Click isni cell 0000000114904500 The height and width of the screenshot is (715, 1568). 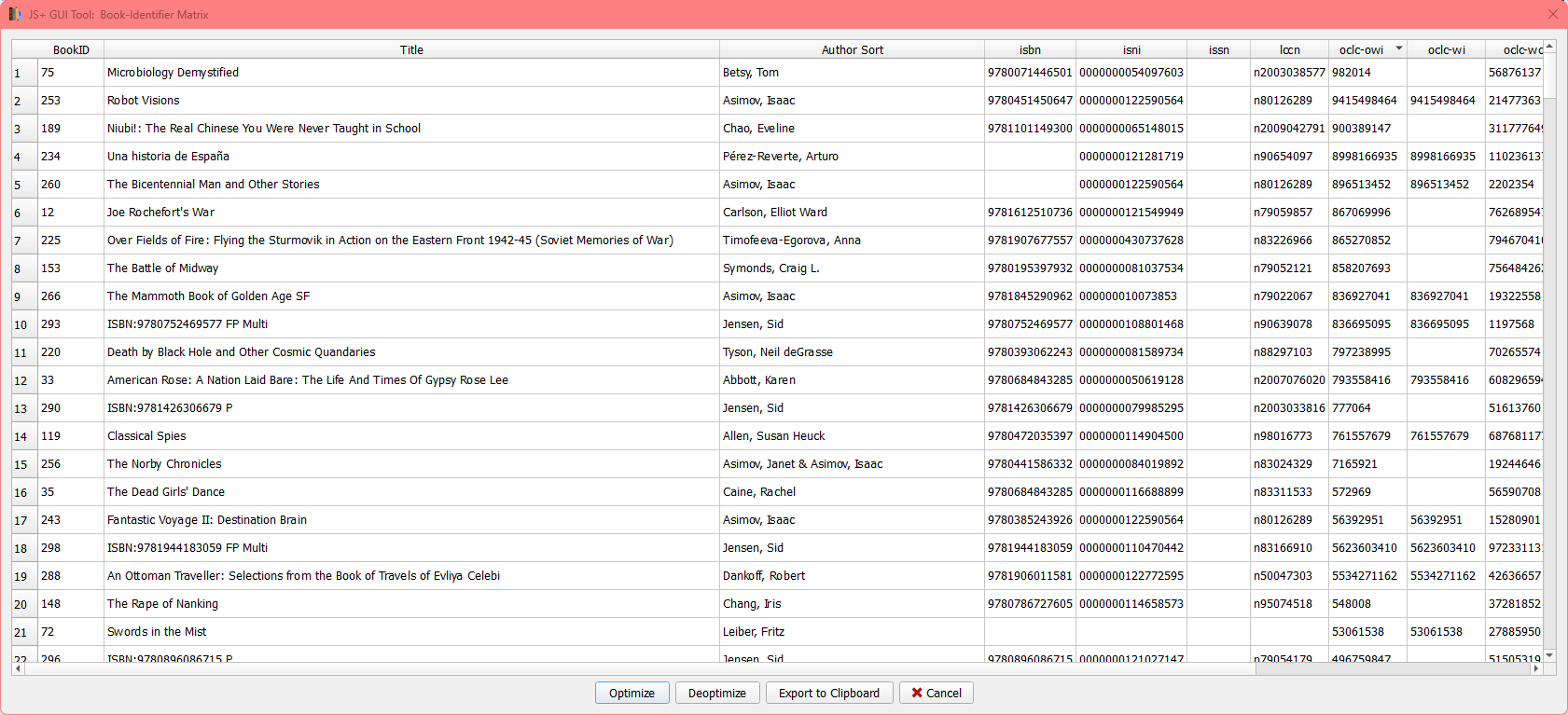tap(1131, 436)
